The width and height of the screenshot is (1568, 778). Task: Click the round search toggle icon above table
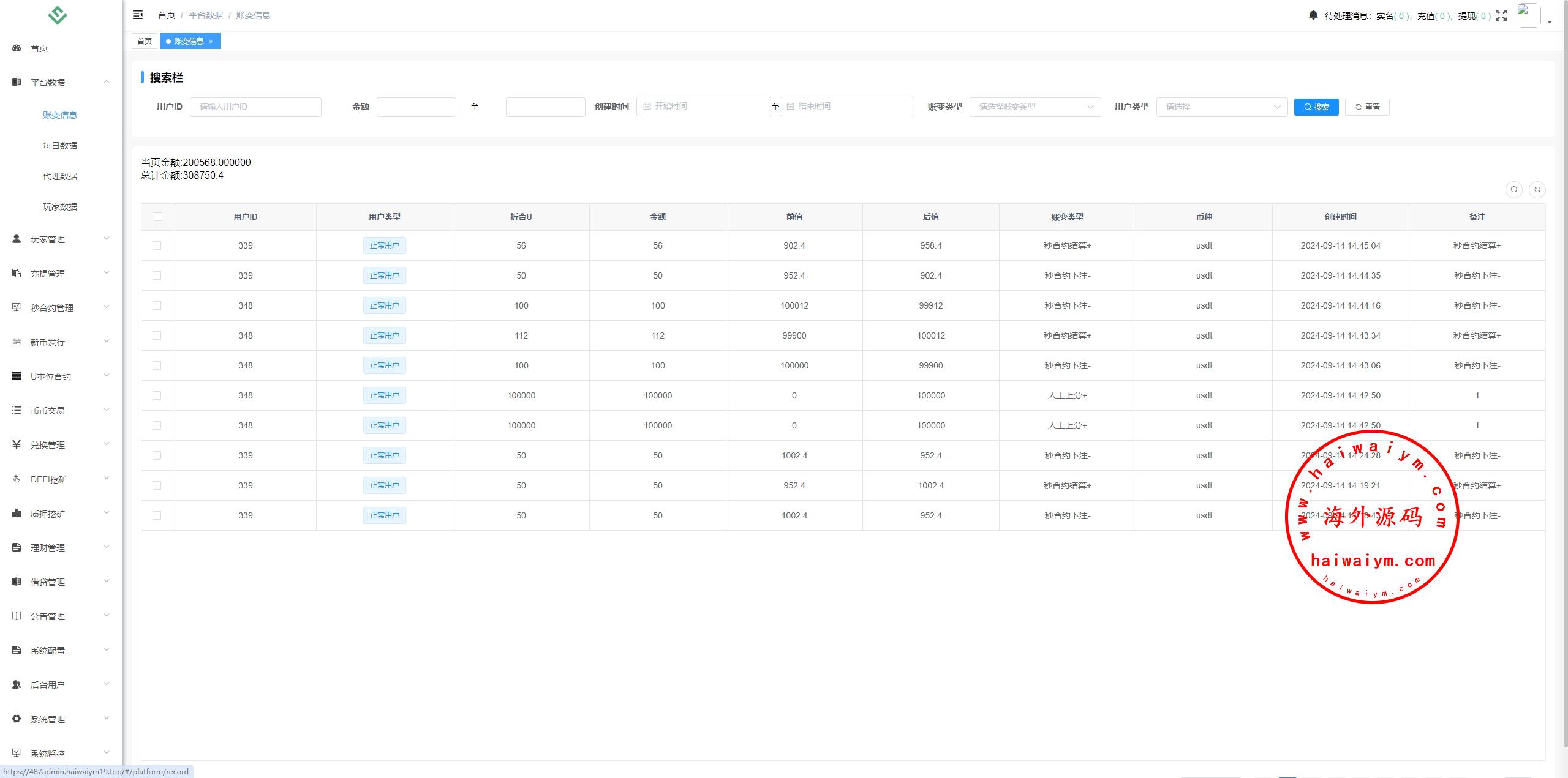coord(1513,190)
